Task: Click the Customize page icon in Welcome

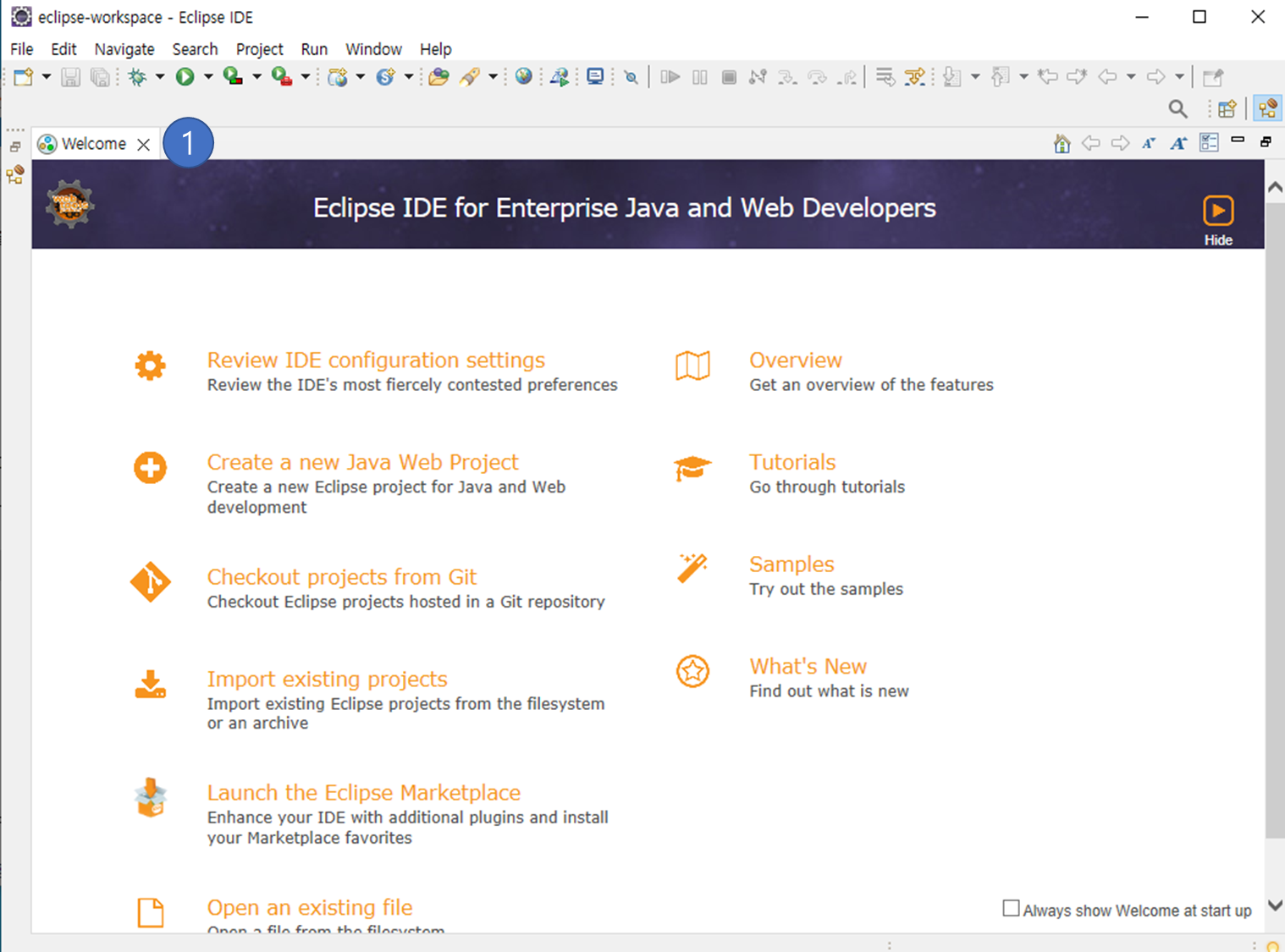Action: pyautogui.click(x=1209, y=143)
